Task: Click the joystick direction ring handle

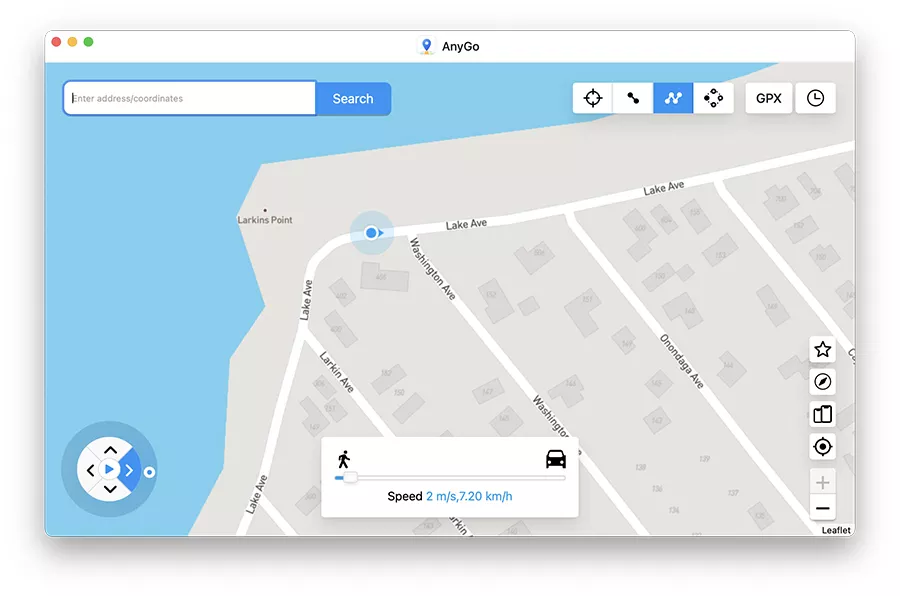Action: (149, 472)
